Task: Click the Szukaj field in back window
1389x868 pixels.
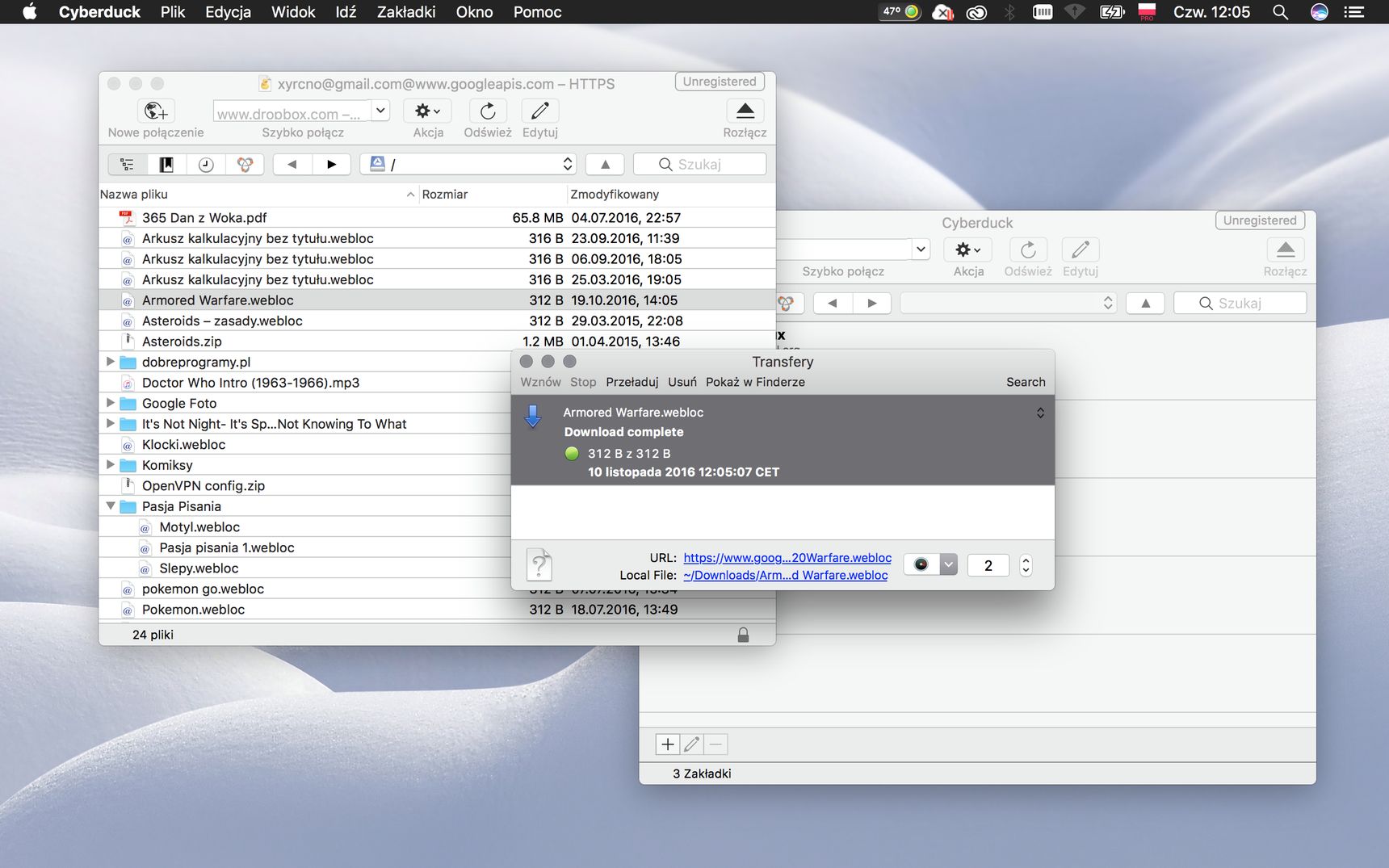Action: pos(1240,304)
